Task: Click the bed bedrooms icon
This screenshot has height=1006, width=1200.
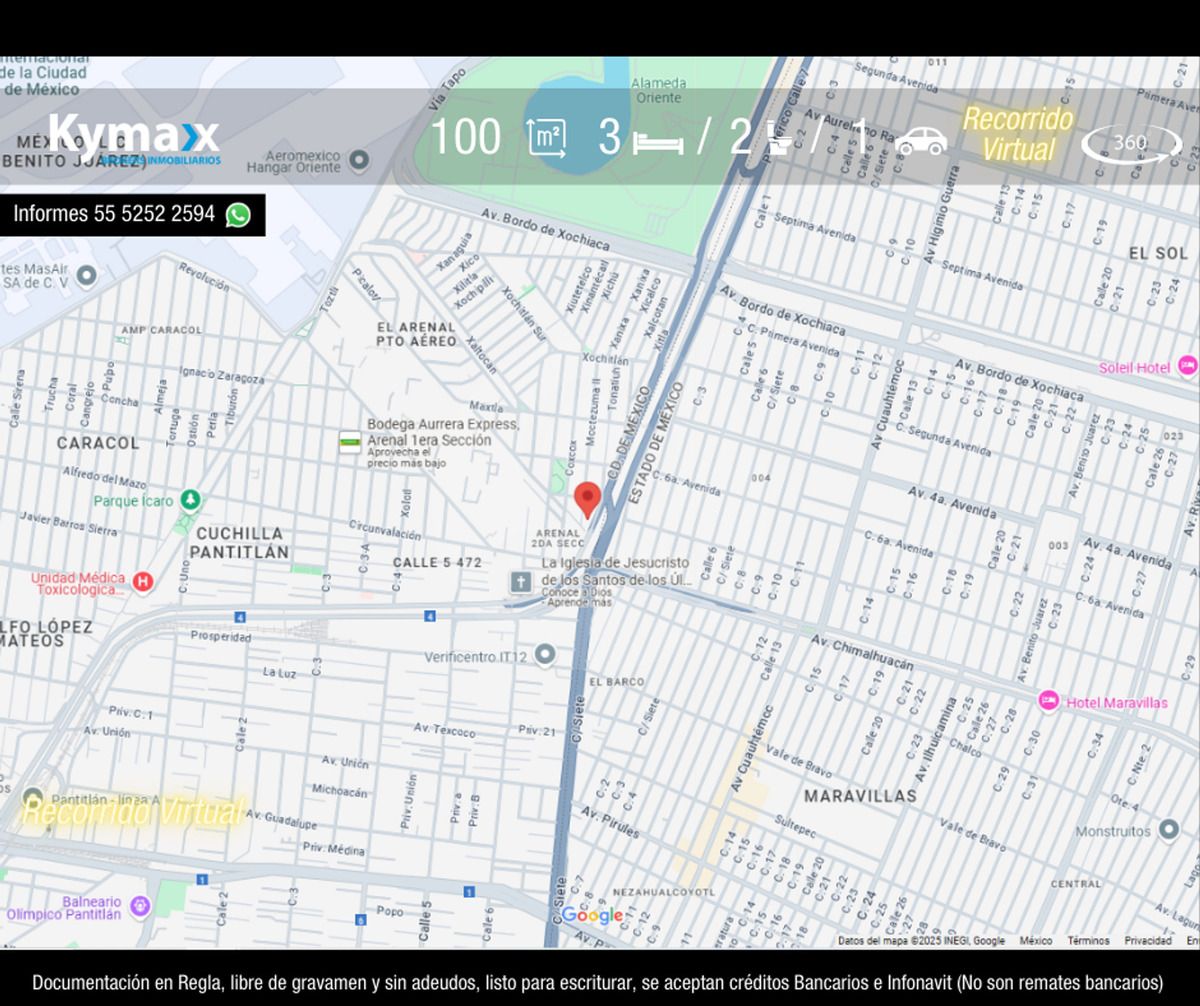Action: (x=658, y=144)
